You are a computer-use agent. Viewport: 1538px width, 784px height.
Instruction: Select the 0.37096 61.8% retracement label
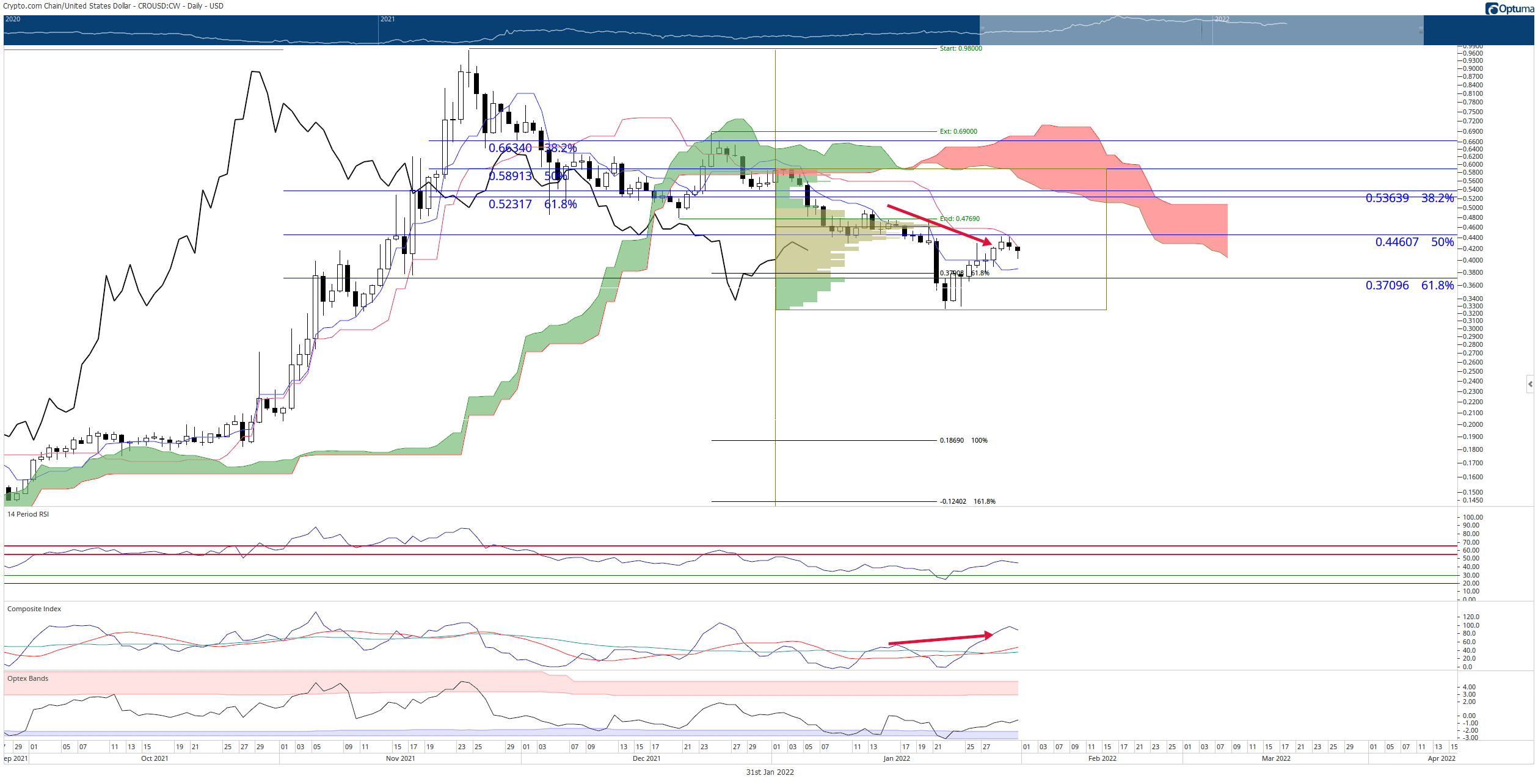coord(1409,285)
